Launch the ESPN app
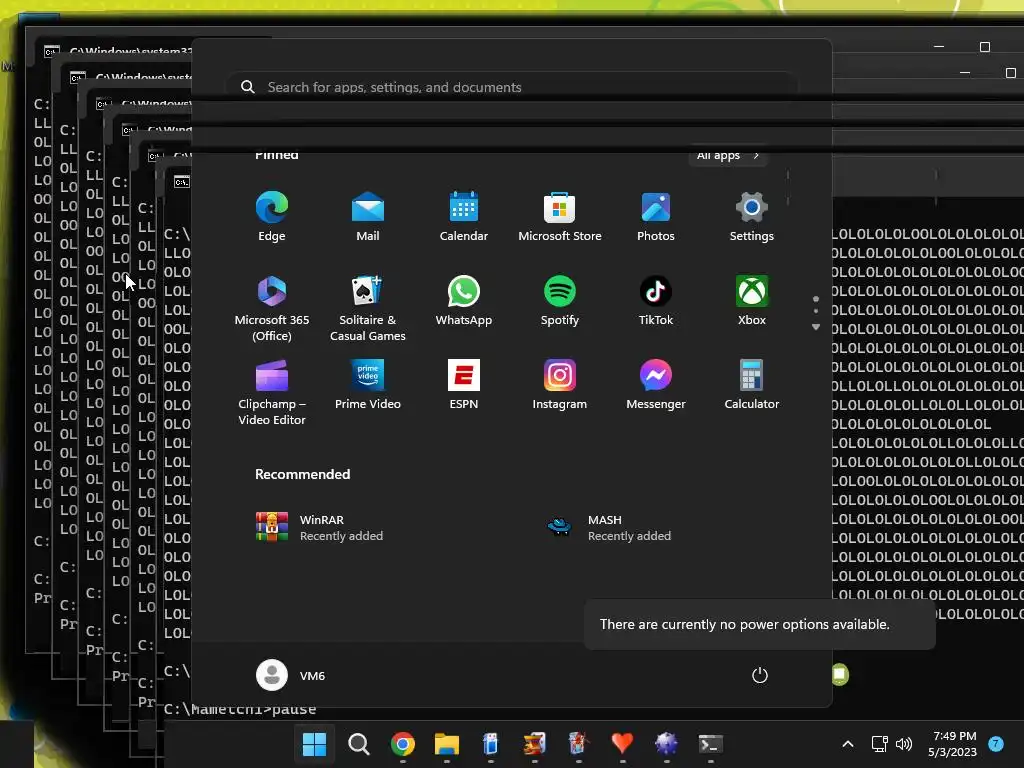Viewport: 1024px width, 768px height. (x=464, y=385)
